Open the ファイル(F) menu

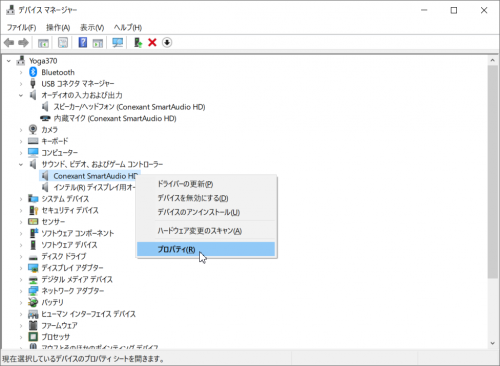(x=21, y=27)
